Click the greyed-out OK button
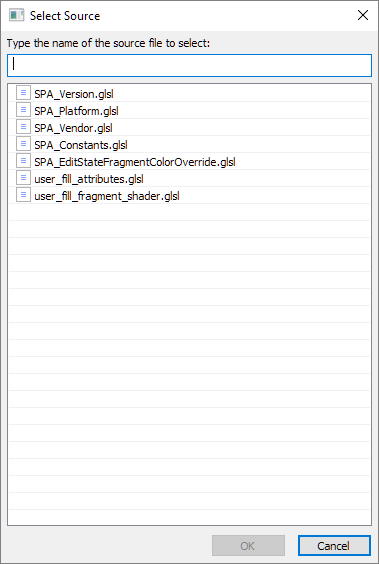This screenshot has height=564, width=379. click(x=248, y=545)
